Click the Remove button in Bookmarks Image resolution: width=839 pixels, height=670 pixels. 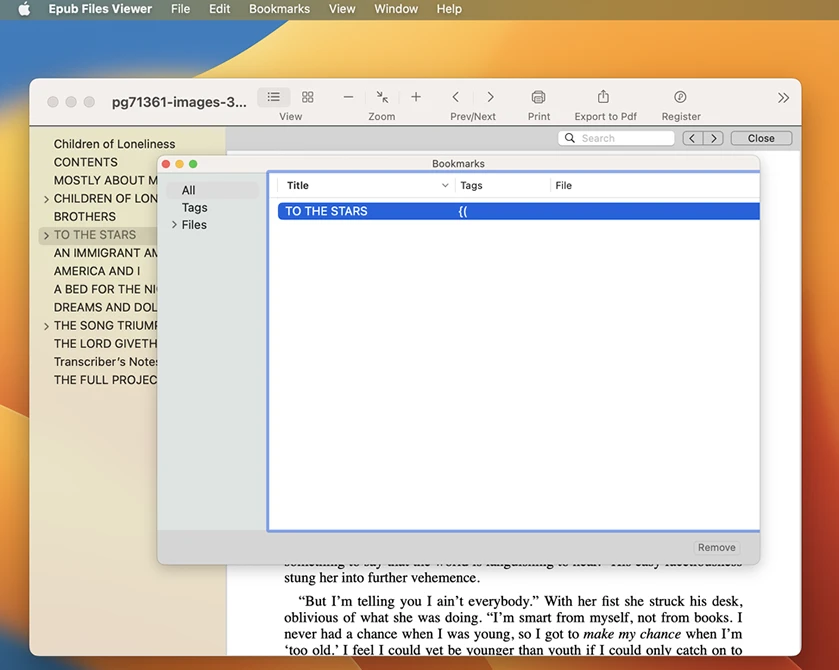tap(716, 547)
